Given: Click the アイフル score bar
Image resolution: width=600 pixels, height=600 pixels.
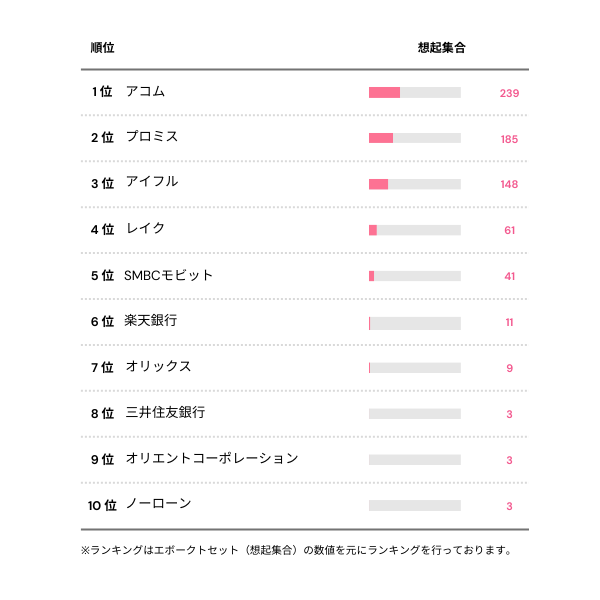Looking at the screenshot, I should coord(415,184).
